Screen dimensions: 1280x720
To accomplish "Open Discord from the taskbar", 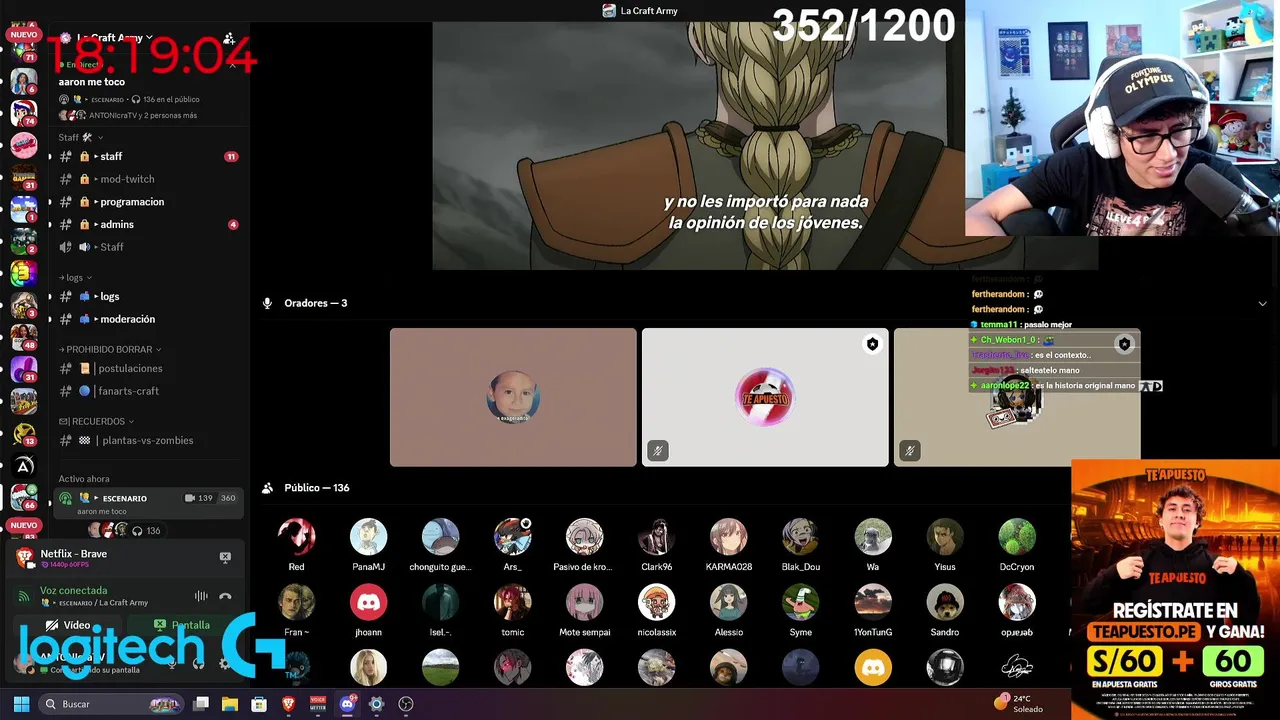I will point(347,704).
